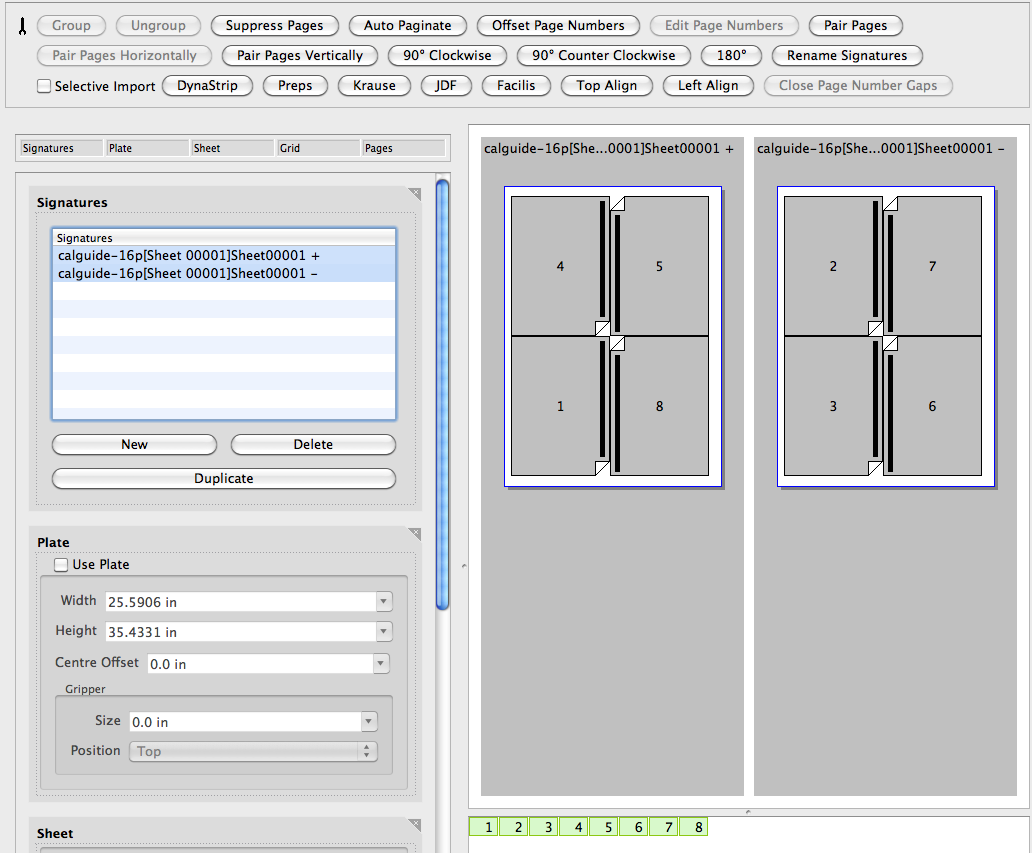
Task: Rotate pages 180°
Action: pyautogui.click(x=731, y=55)
